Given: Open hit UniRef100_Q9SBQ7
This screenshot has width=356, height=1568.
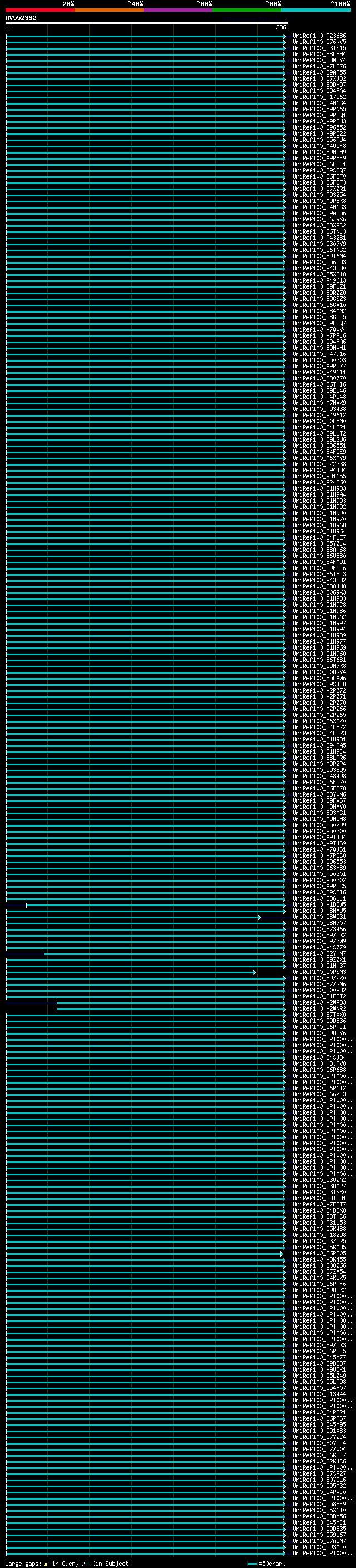Looking at the screenshot, I should click(x=319, y=170).
